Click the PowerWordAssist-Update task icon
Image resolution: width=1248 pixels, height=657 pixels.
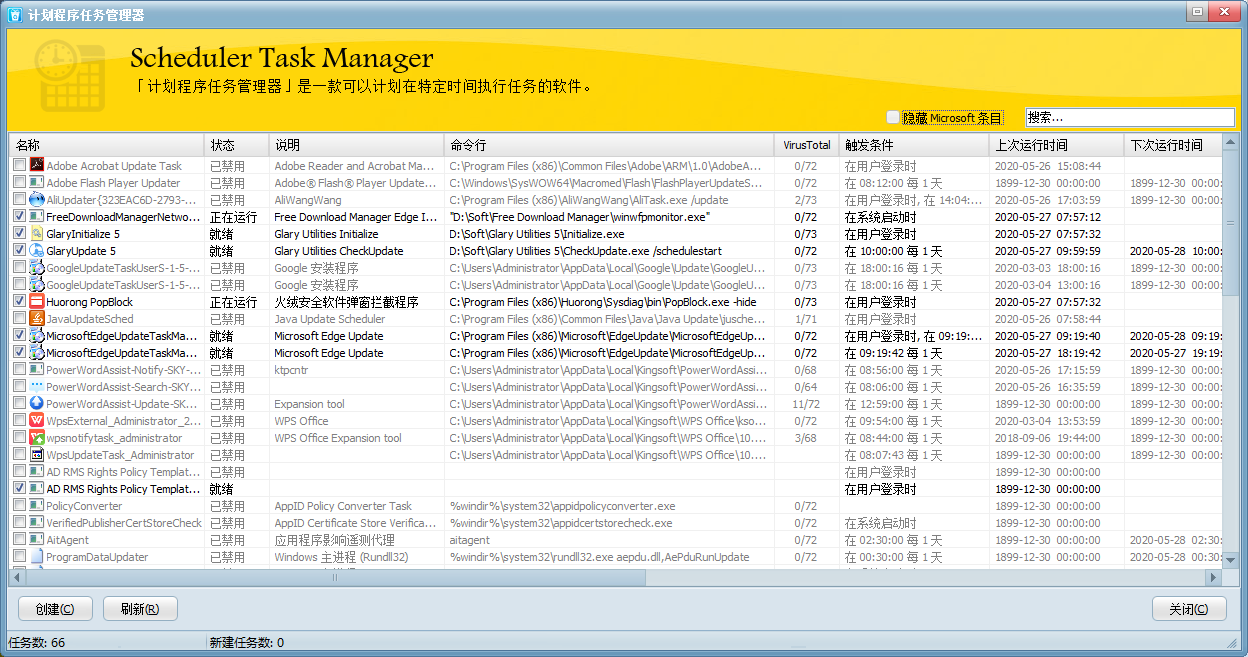point(36,404)
